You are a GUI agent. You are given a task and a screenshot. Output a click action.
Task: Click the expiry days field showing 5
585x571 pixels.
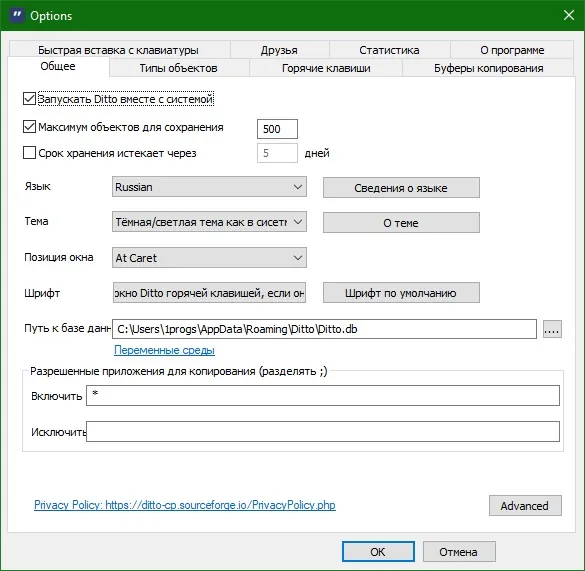pos(277,153)
